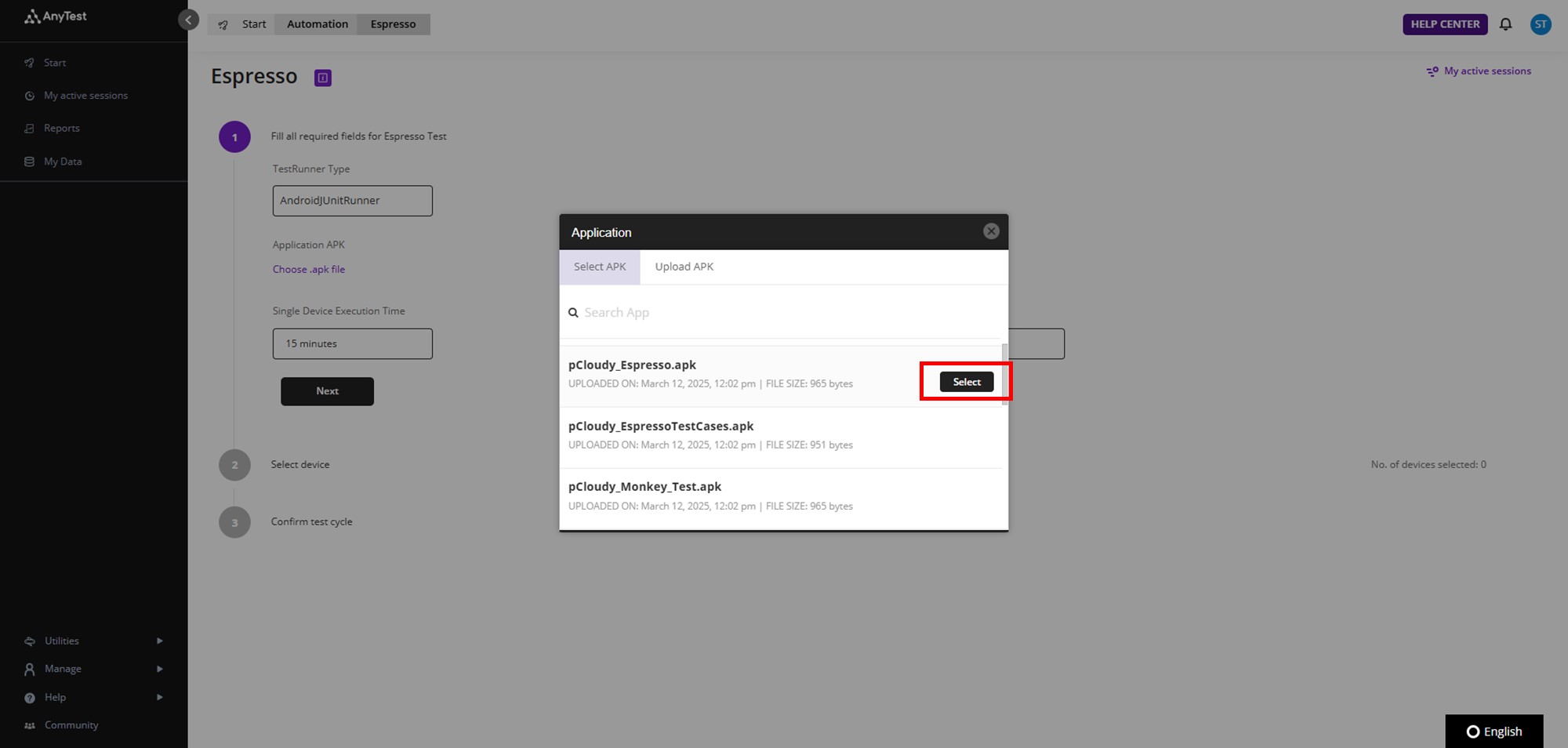Go to Start breadcrumb

(254, 24)
